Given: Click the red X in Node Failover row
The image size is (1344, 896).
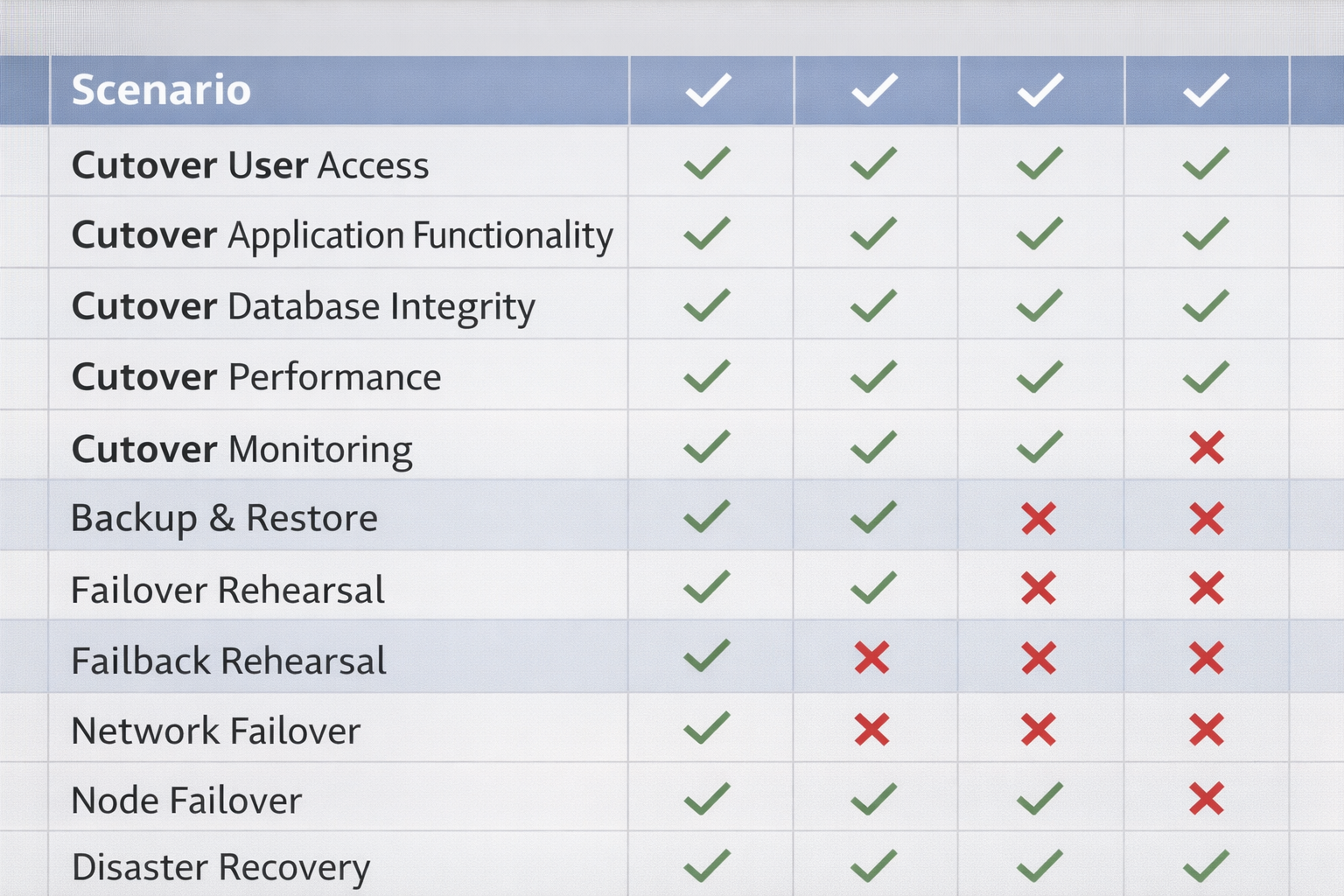Looking at the screenshot, I should (1206, 799).
